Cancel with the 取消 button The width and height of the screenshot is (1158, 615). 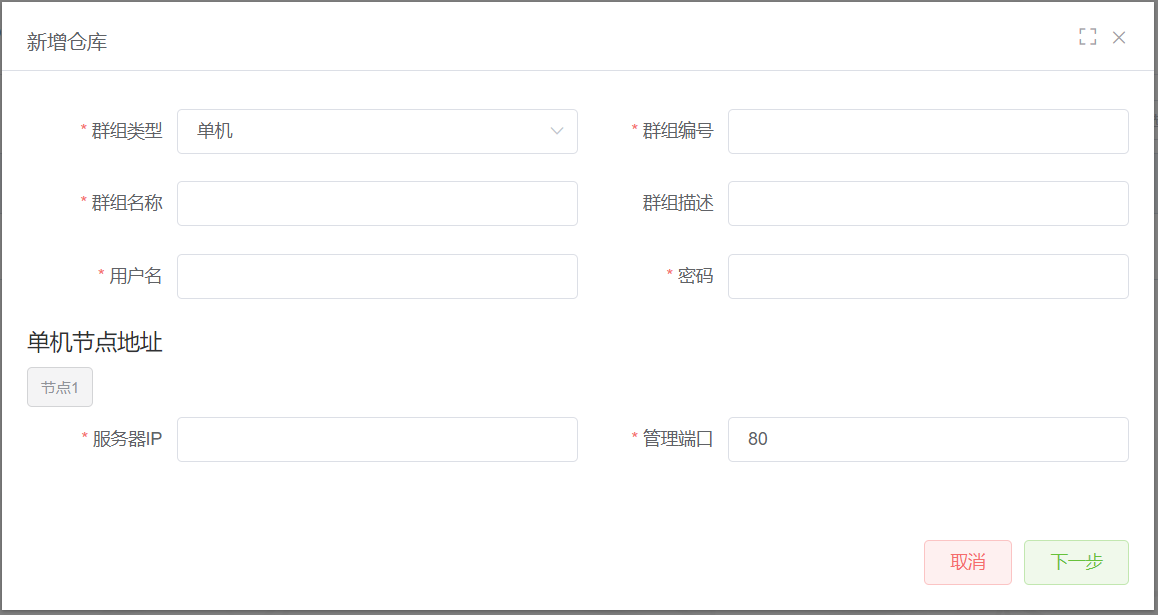coord(967,563)
